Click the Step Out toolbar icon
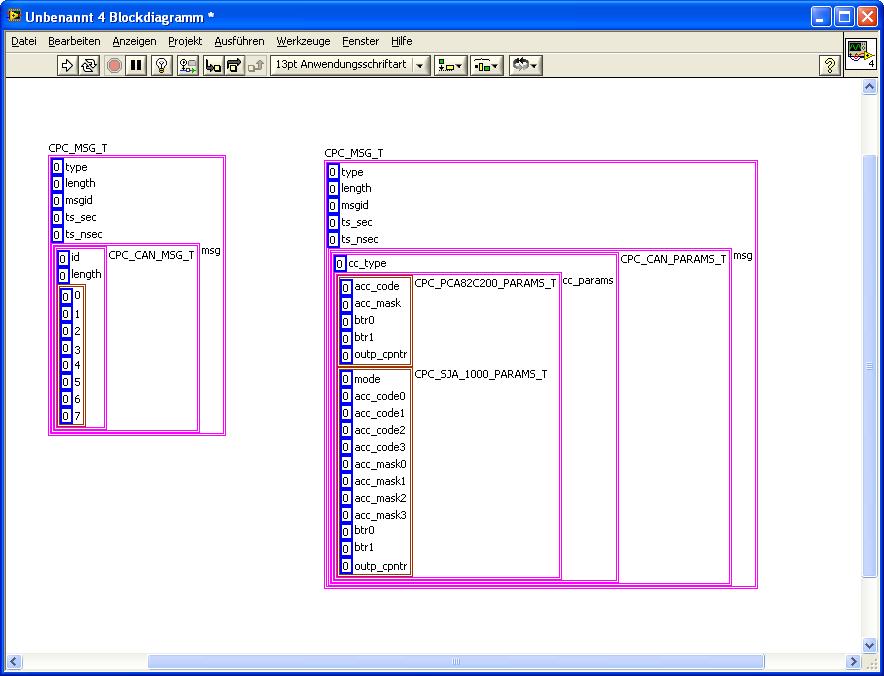The height and width of the screenshot is (676, 884). coord(255,65)
